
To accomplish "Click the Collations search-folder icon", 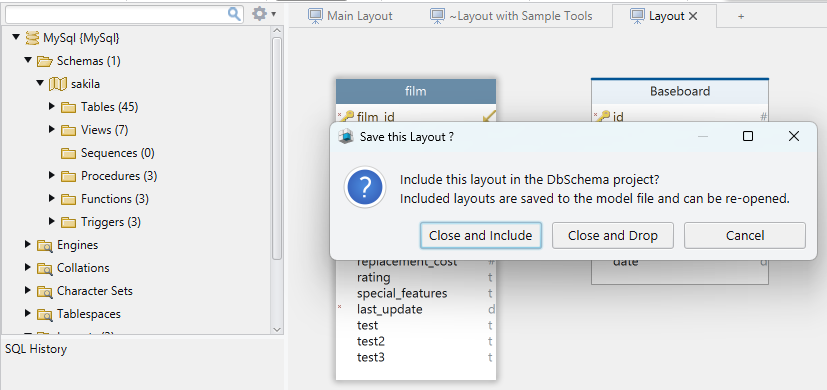I will pyautogui.click(x=45, y=268).
